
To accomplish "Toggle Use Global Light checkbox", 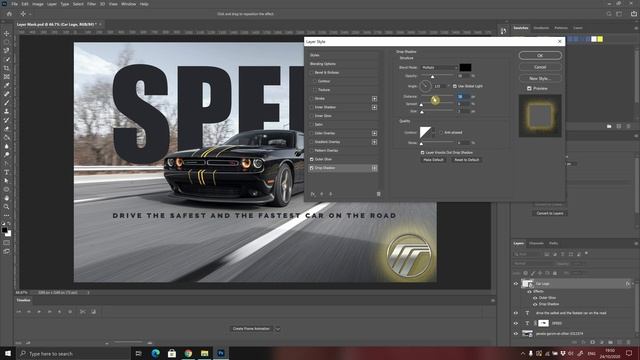I will [455, 86].
